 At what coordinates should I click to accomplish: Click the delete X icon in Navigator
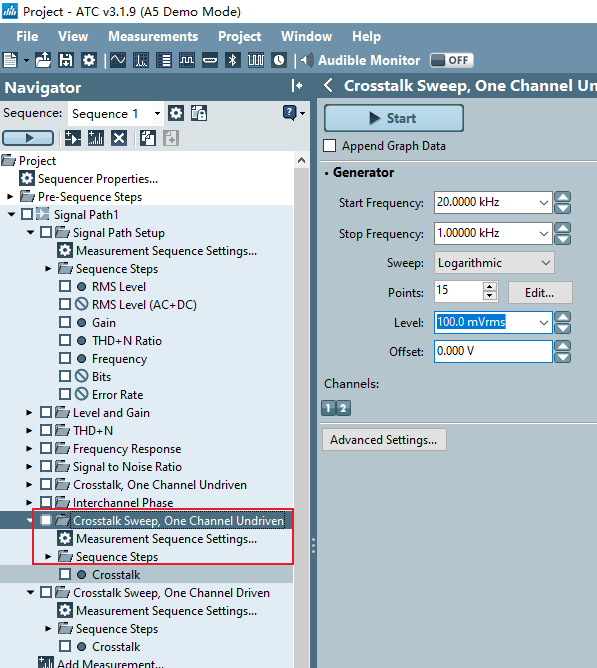(119, 138)
